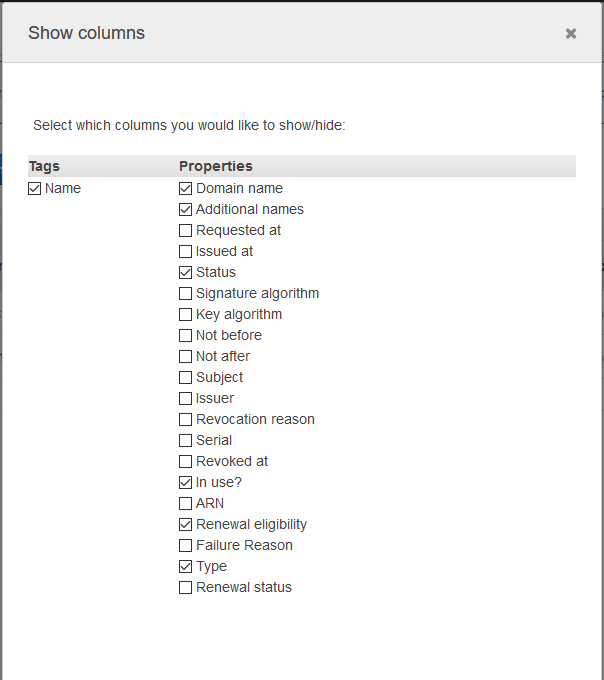This screenshot has width=604, height=680.
Task: Close the Show columns dialog
Action: click(x=571, y=33)
